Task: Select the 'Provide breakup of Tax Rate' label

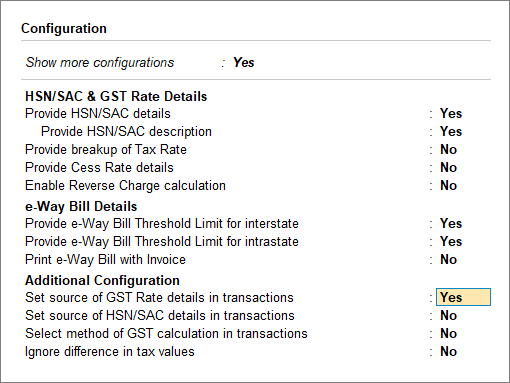Action: coord(106,149)
